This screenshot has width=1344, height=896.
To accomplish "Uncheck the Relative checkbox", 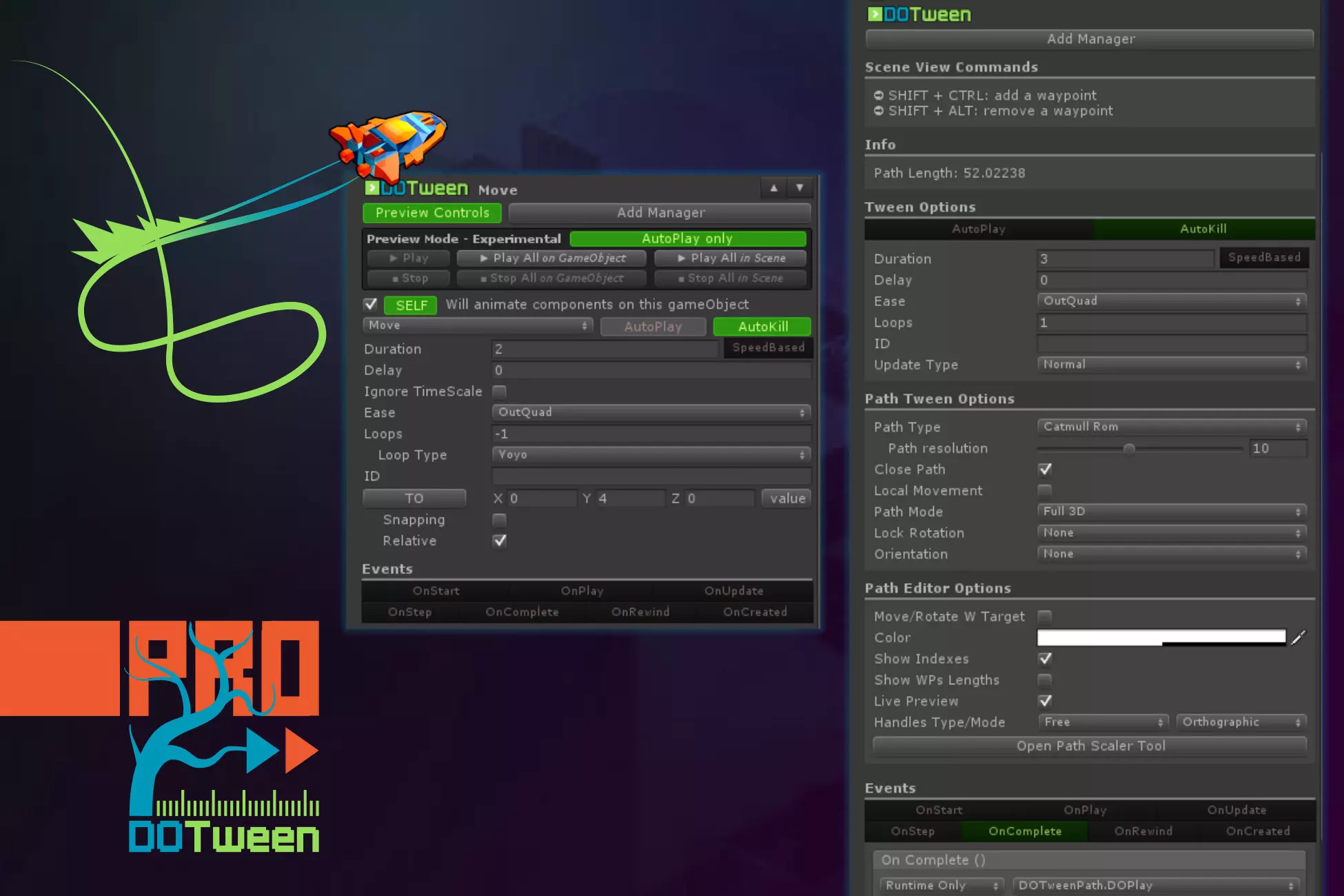I will (x=498, y=541).
